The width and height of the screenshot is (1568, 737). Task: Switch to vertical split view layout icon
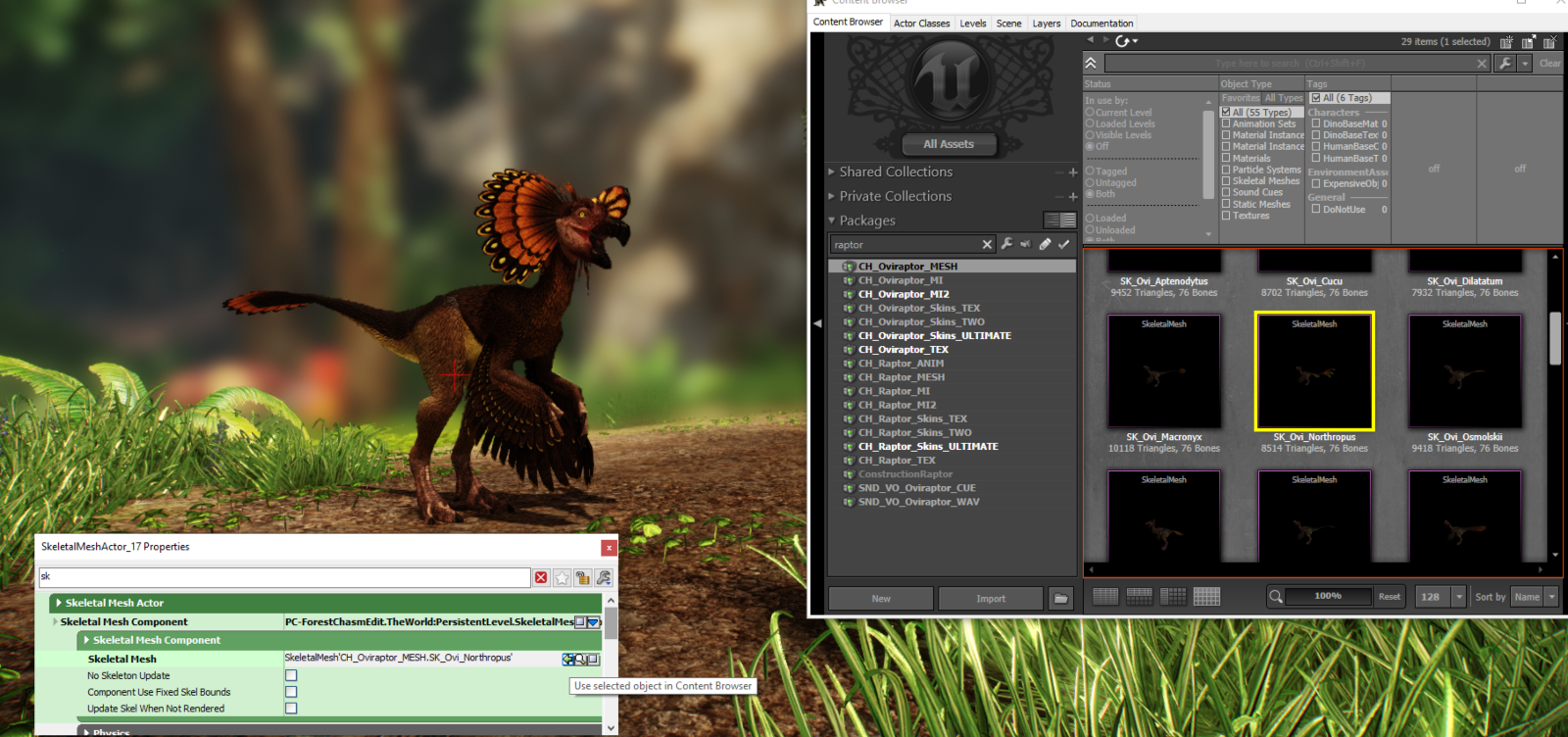1173,596
